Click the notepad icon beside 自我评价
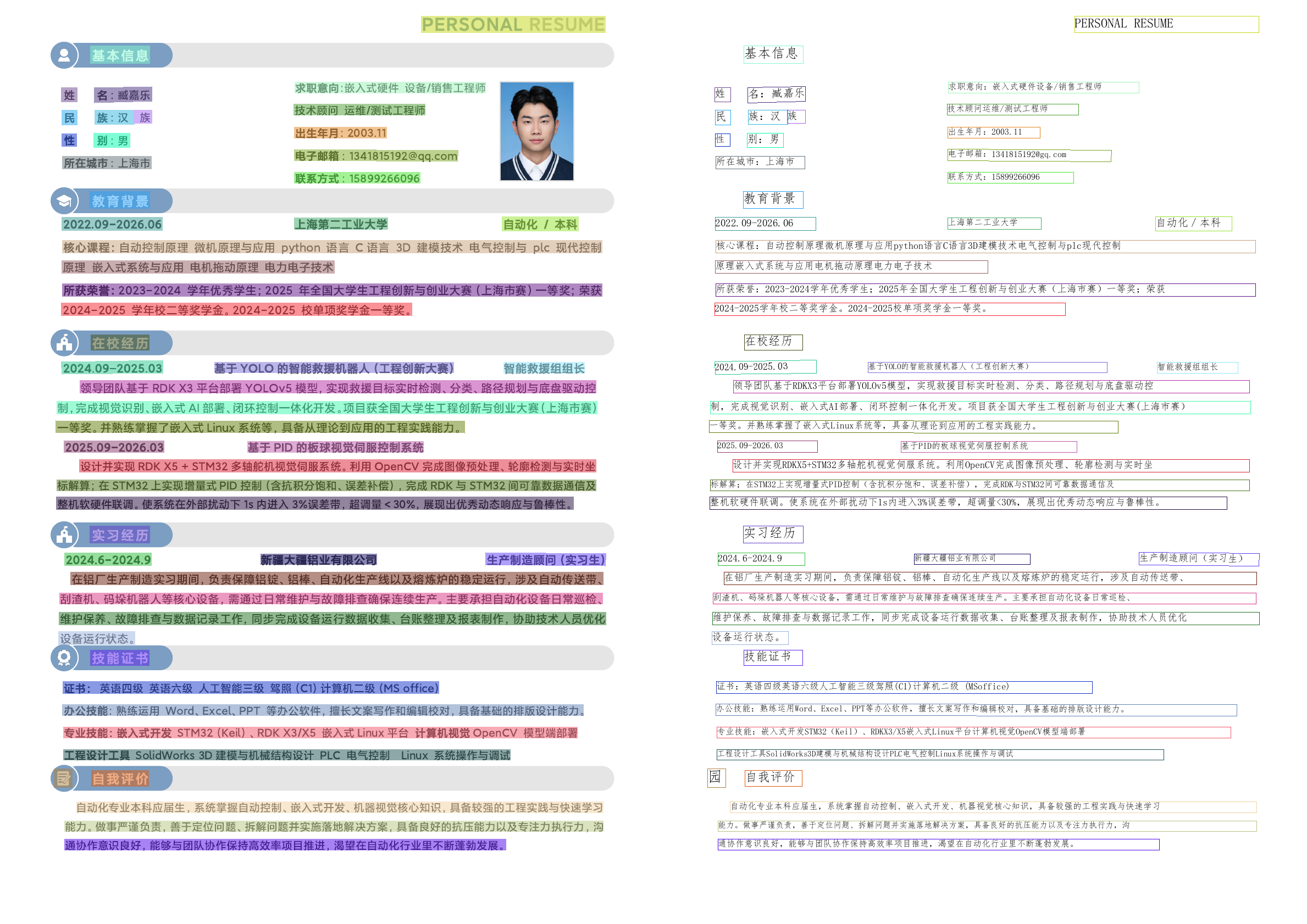This screenshot has width=1307, height=924. tap(64, 778)
